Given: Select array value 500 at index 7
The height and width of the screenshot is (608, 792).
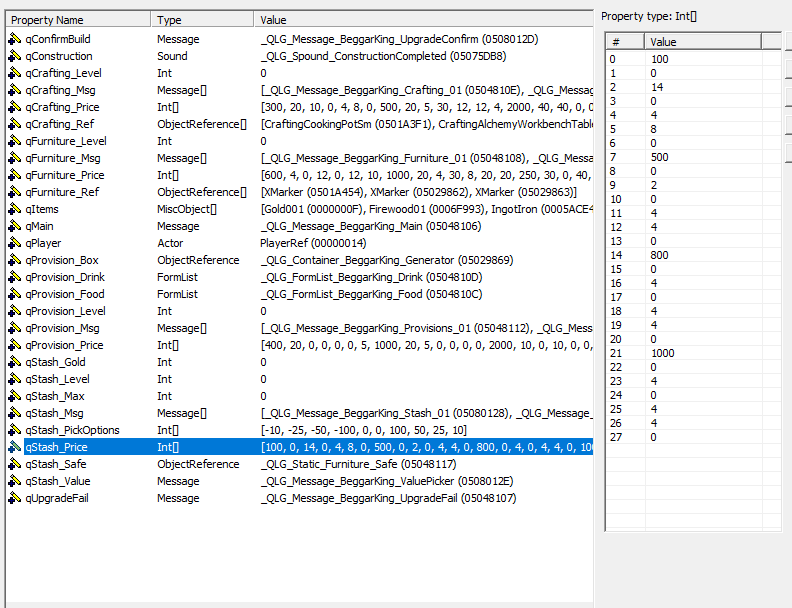Looking at the screenshot, I should [659, 157].
